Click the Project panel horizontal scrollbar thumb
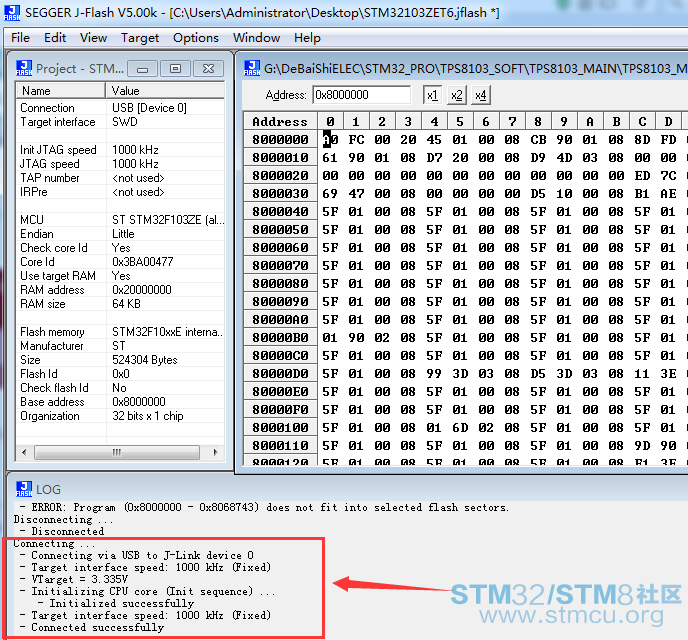Viewport: 688px width, 640px height. pyautogui.click(x=117, y=452)
